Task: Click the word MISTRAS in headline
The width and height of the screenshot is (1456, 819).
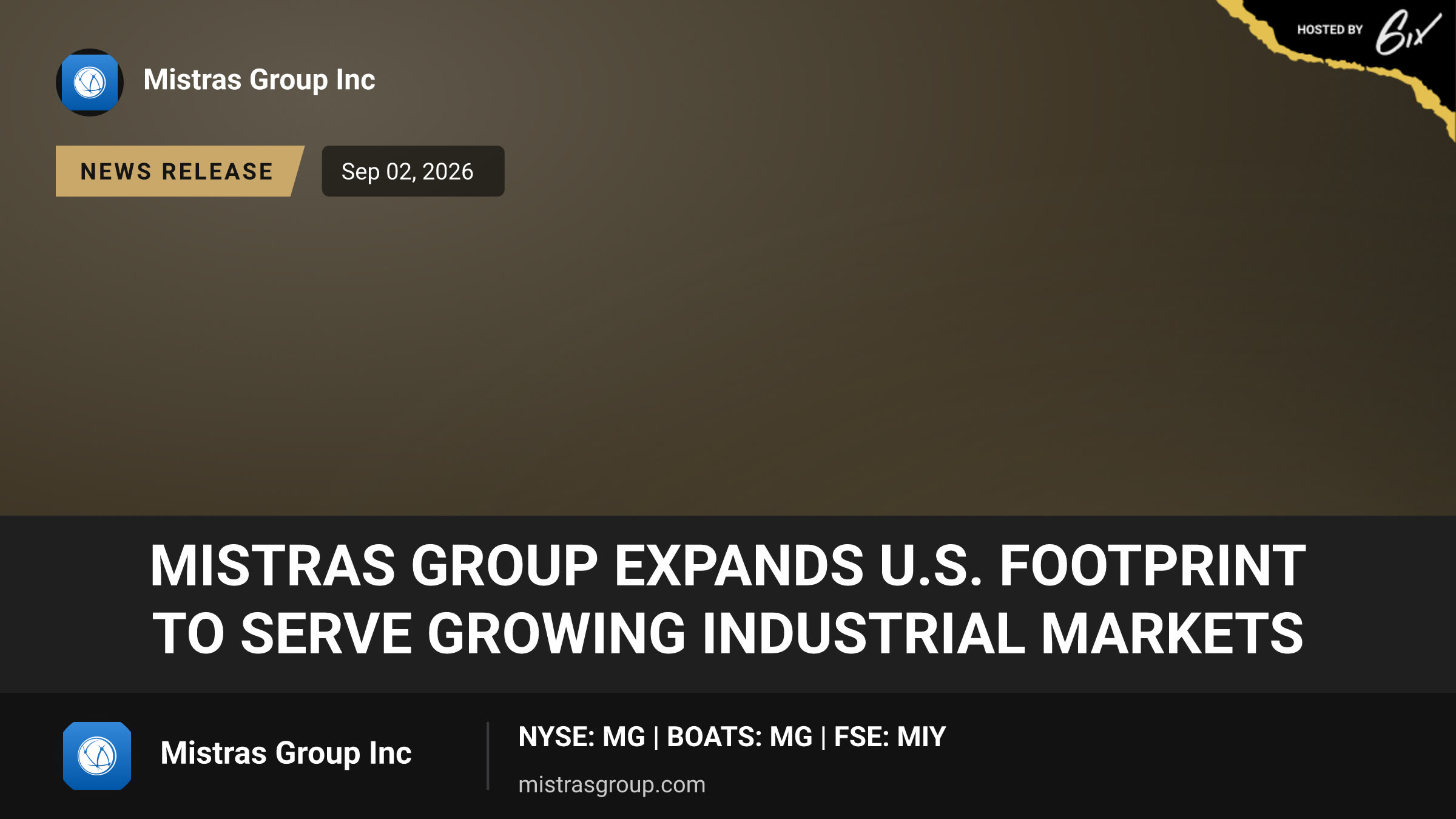Action: click(x=273, y=565)
